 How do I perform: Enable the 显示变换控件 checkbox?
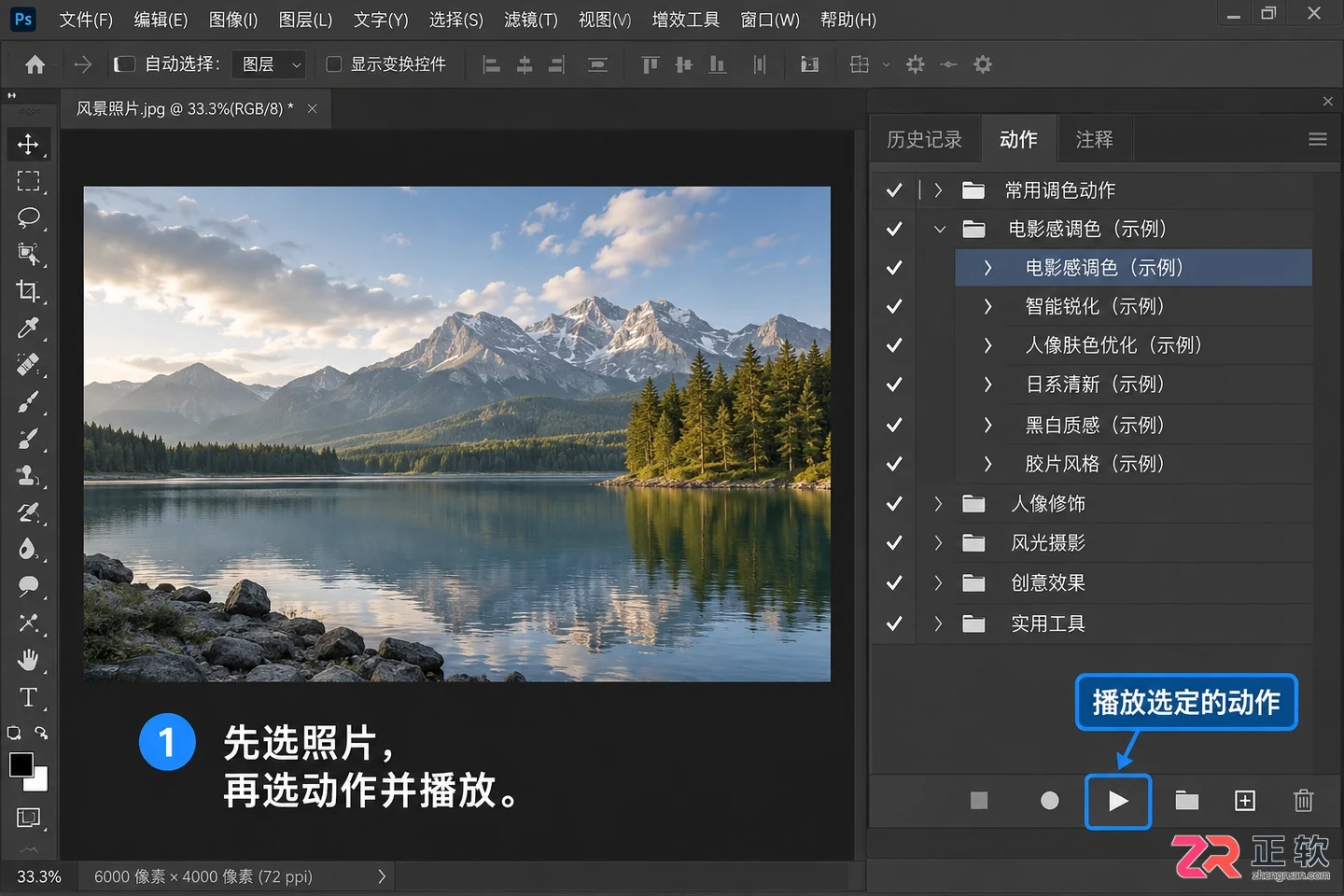point(333,64)
